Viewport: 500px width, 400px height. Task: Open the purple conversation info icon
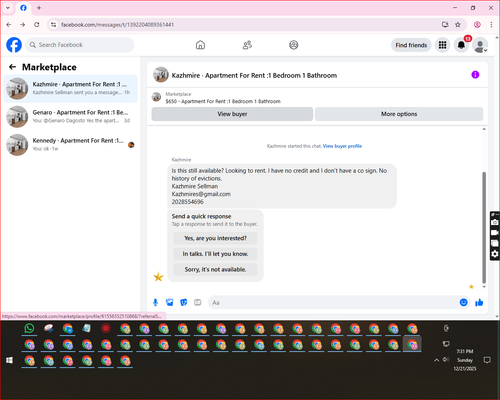click(x=475, y=75)
